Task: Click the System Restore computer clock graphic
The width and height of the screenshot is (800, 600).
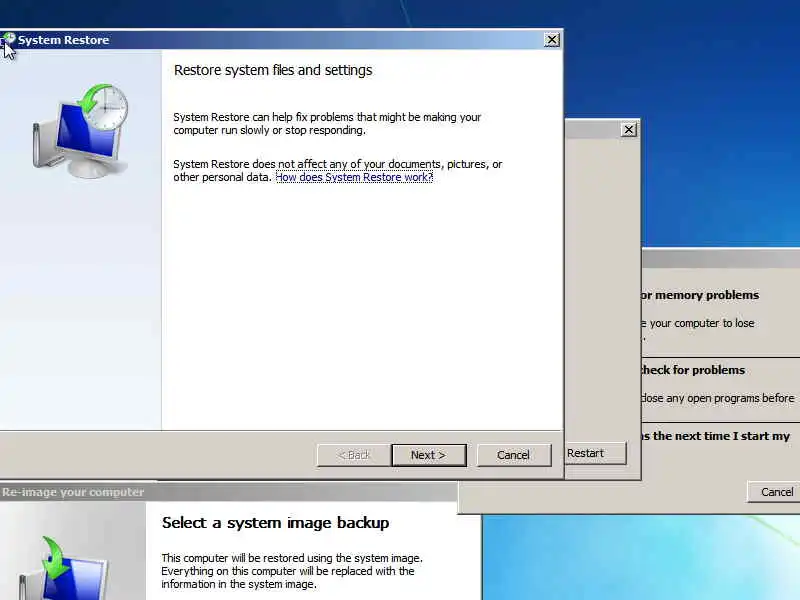Action: (81, 131)
